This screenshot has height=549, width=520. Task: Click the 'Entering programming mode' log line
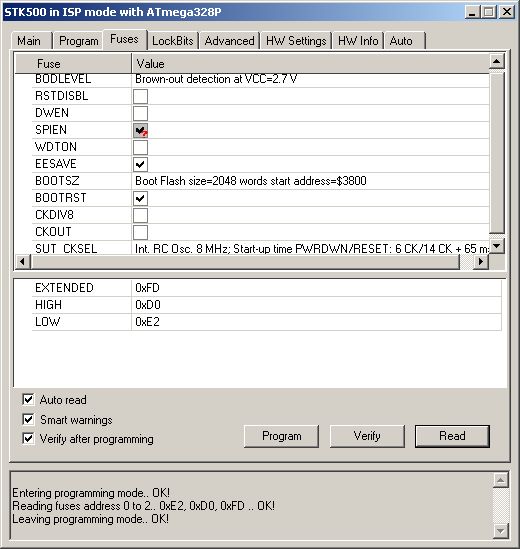coord(91,493)
